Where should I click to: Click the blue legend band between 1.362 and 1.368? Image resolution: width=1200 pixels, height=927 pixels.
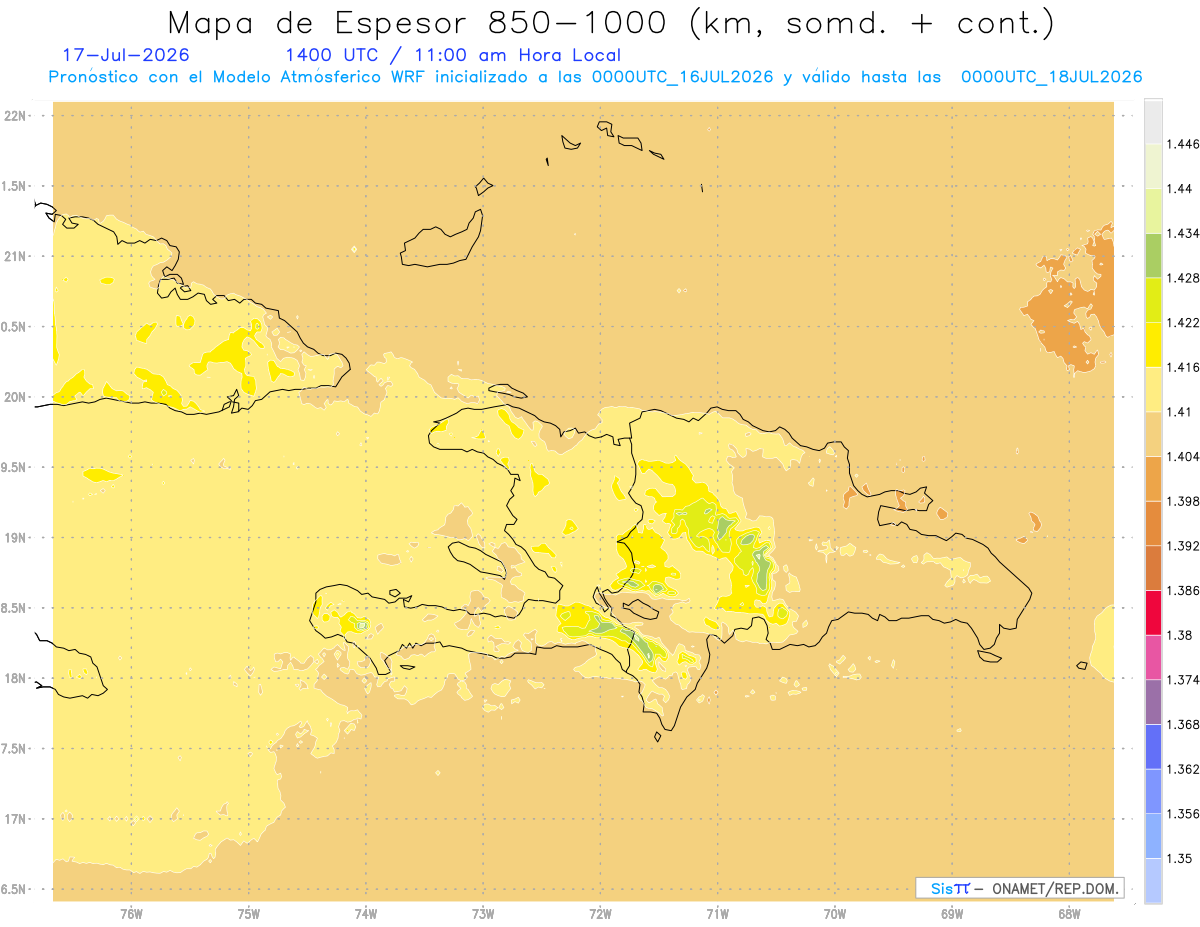(1153, 746)
